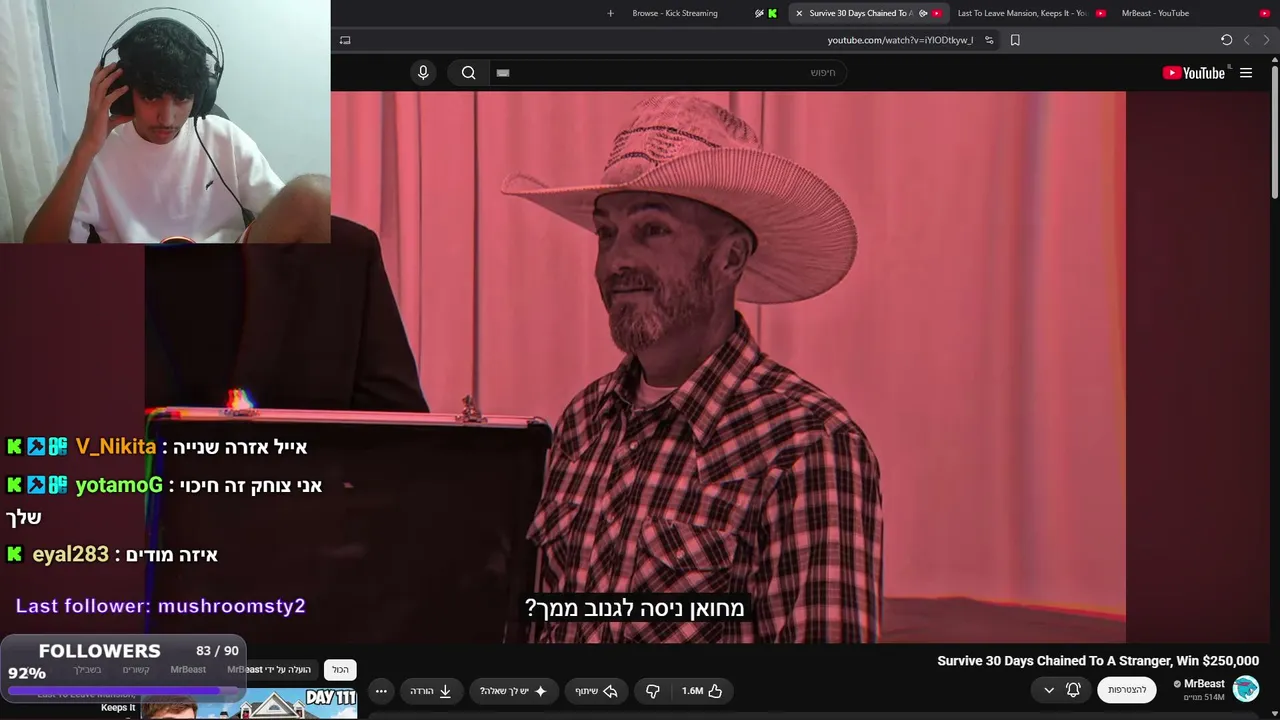Download the video with הורדה button

tap(432, 691)
